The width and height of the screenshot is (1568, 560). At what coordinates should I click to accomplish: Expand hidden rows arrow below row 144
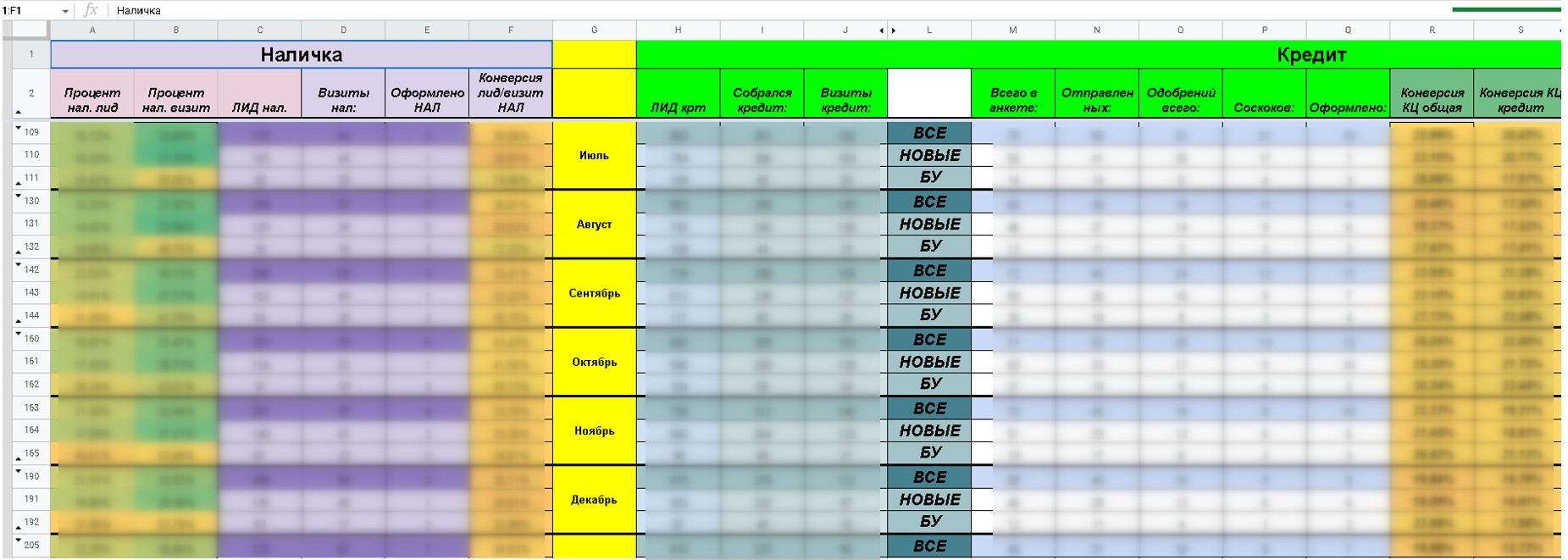pos(18,320)
